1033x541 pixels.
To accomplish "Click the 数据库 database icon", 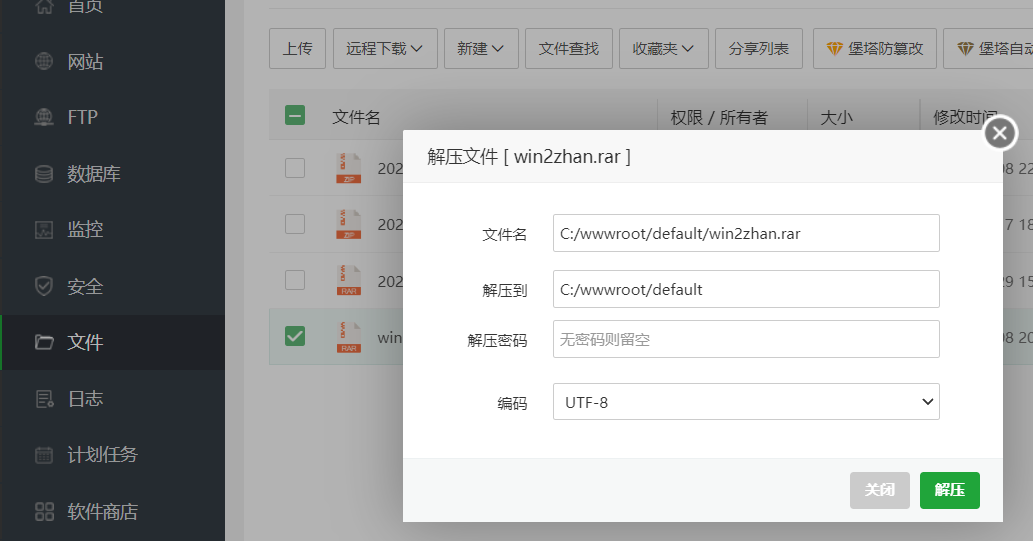I will pyautogui.click(x=44, y=174).
